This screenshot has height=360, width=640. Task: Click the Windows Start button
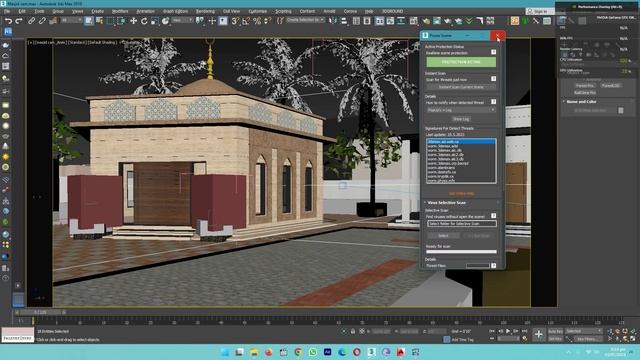coord(224,352)
